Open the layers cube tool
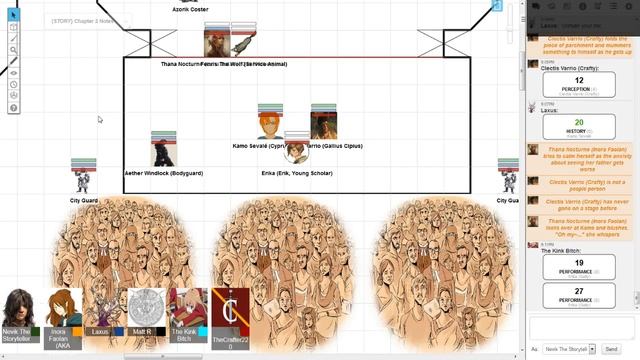Viewport: 640px width, 360px height. 13,27
